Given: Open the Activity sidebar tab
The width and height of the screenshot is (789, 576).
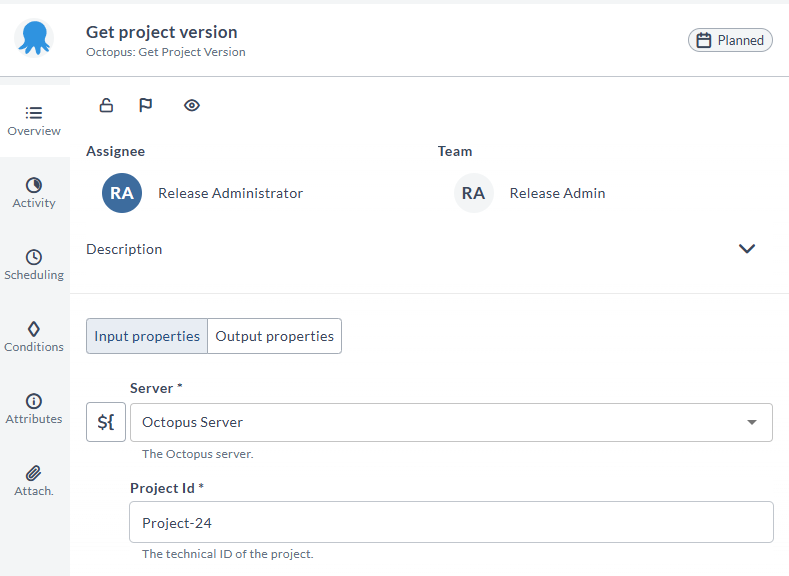Looking at the screenshot, I should point(34,193).
